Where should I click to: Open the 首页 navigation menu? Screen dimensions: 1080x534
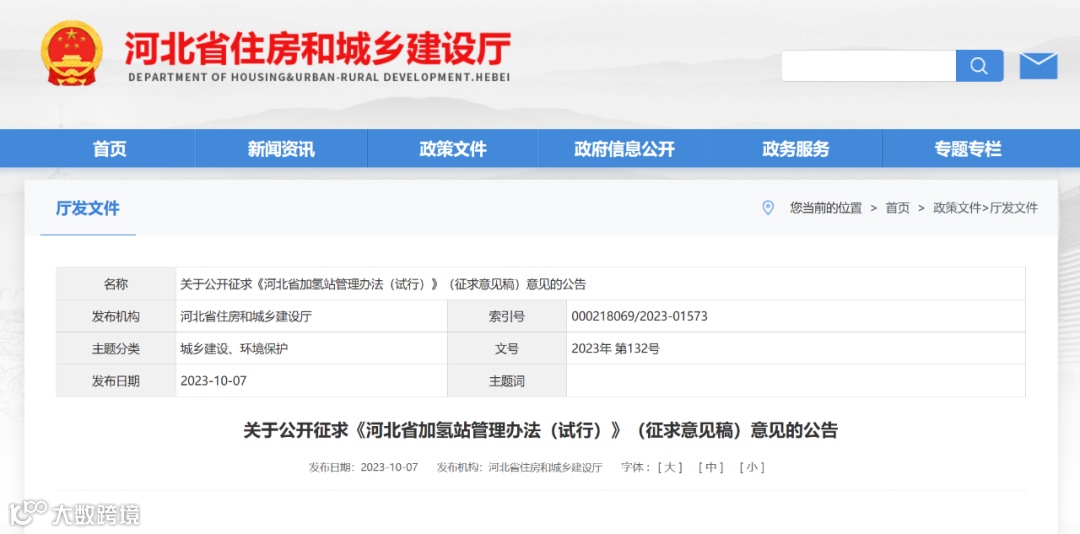tap(110, 148)
